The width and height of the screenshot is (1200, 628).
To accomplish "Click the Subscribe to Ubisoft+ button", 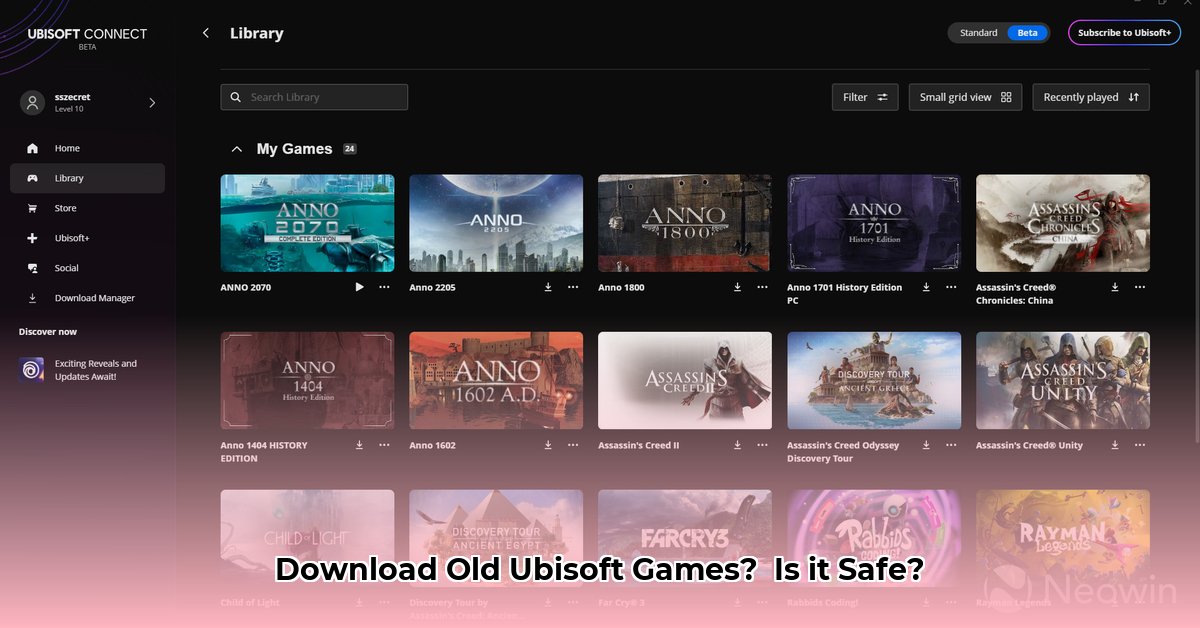I will point(1124,32).
